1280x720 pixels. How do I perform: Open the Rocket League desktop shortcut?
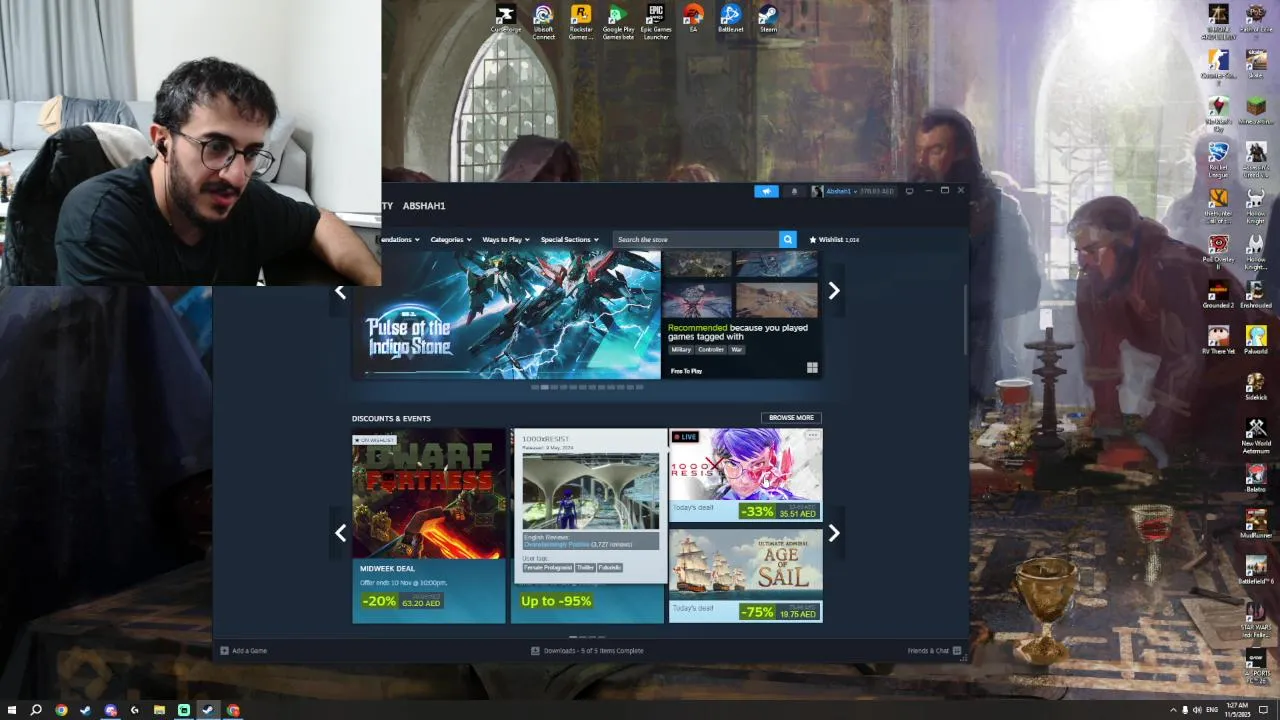(x=1218, y=160)
